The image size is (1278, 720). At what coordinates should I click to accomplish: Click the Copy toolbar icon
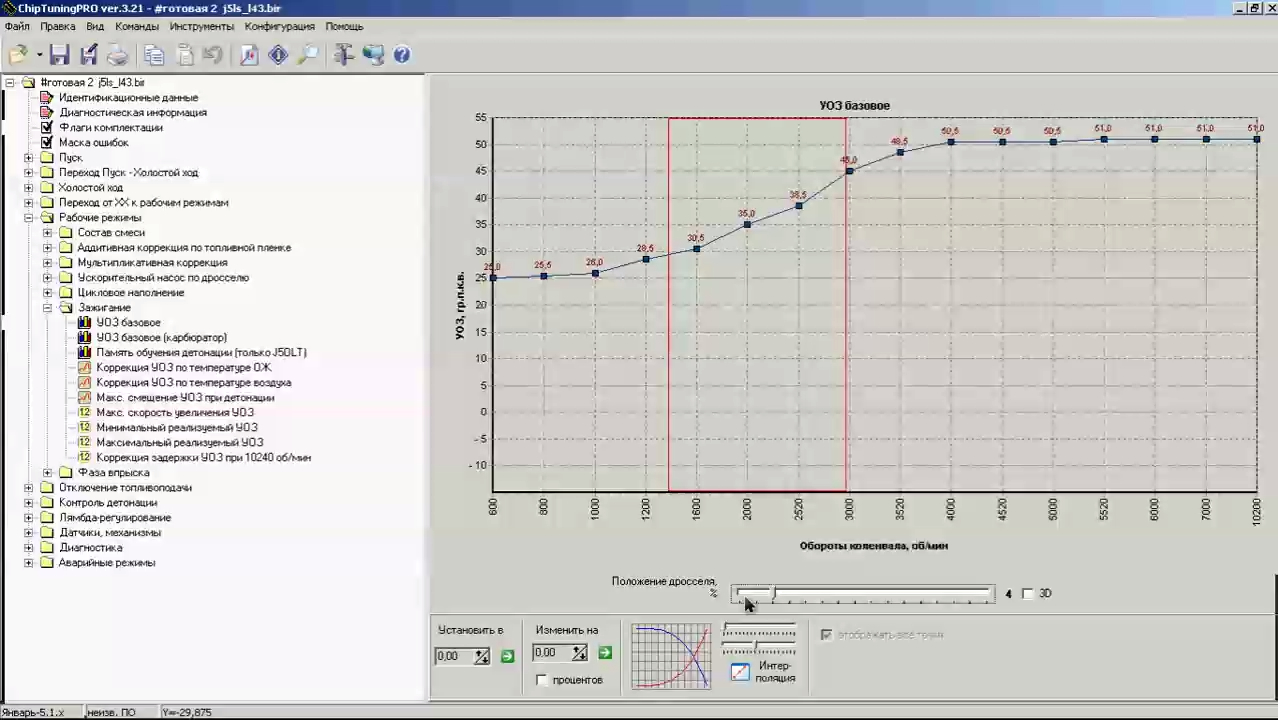[154, 55]
